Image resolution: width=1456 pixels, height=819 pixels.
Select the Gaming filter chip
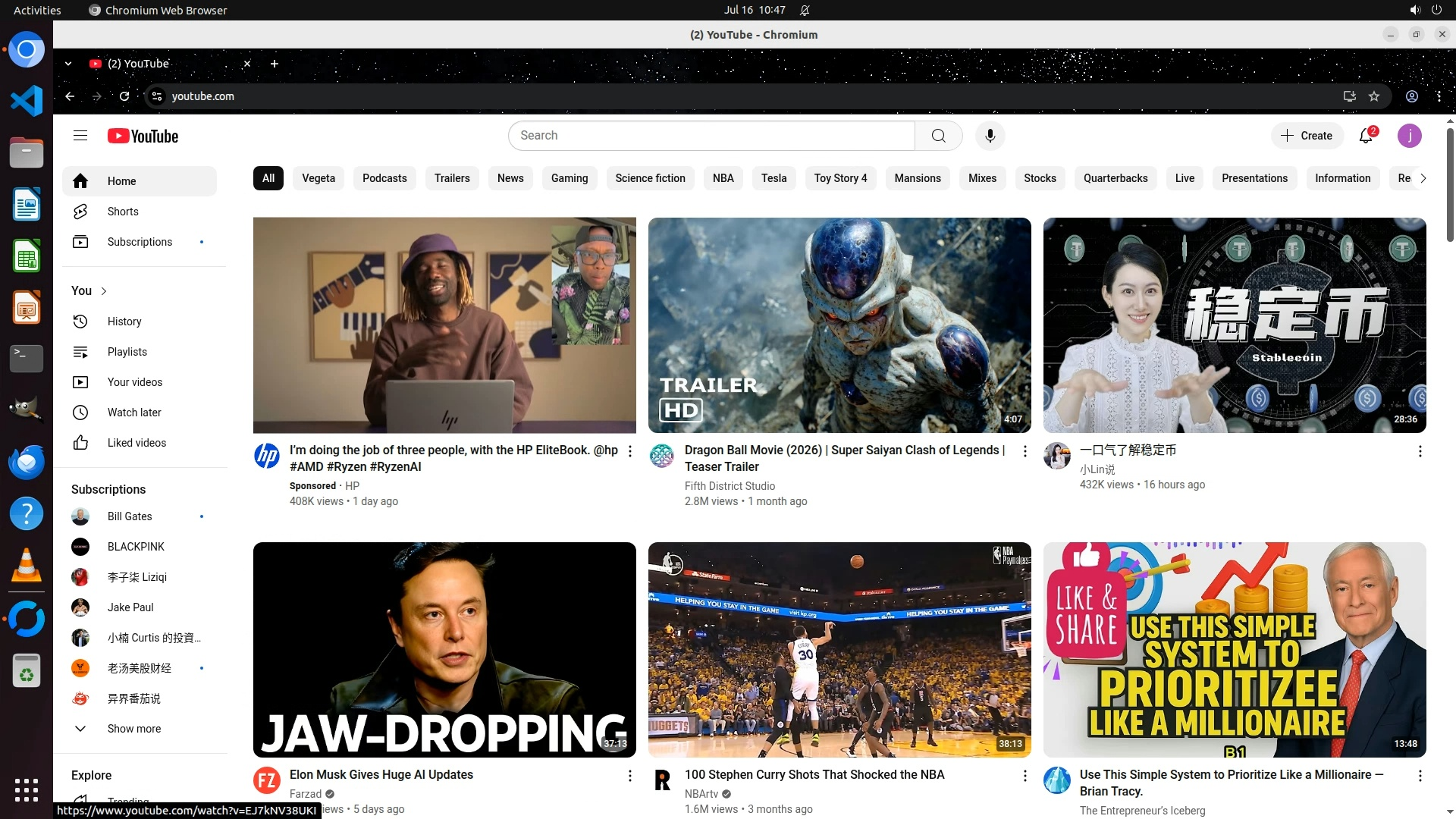click(x=569, y=178)
